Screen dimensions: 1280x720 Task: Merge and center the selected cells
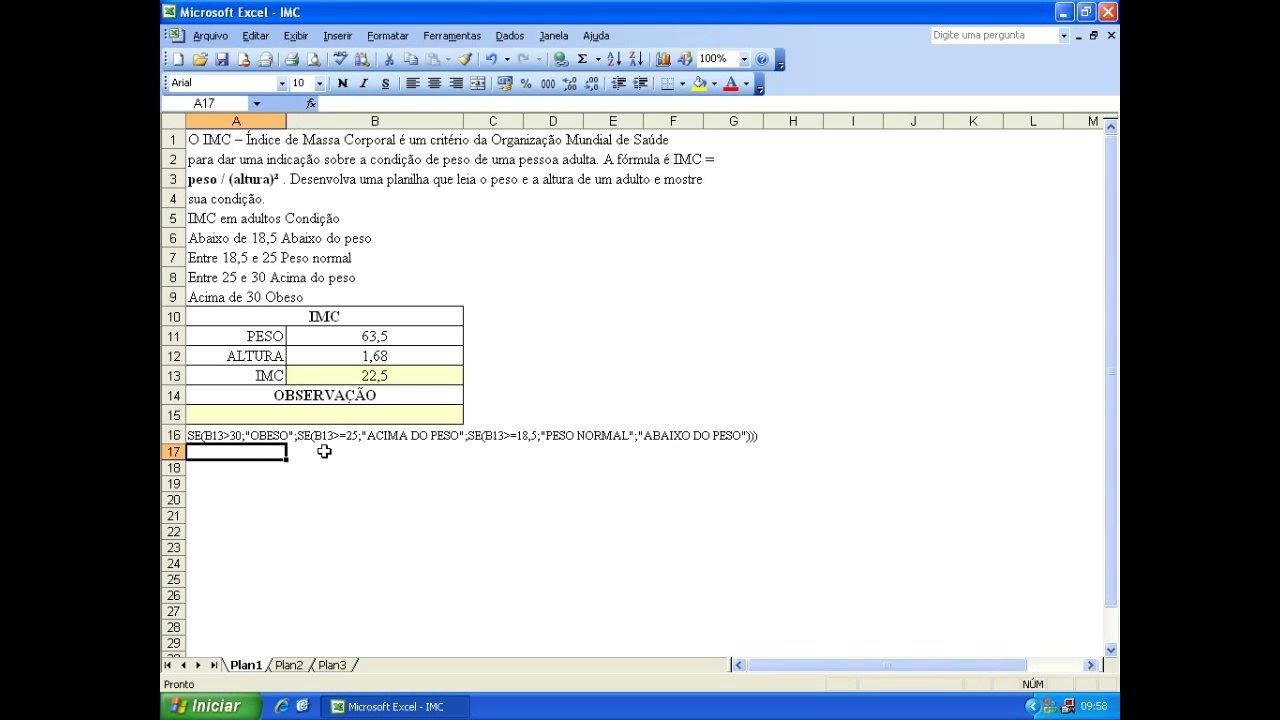coord(478,83)
